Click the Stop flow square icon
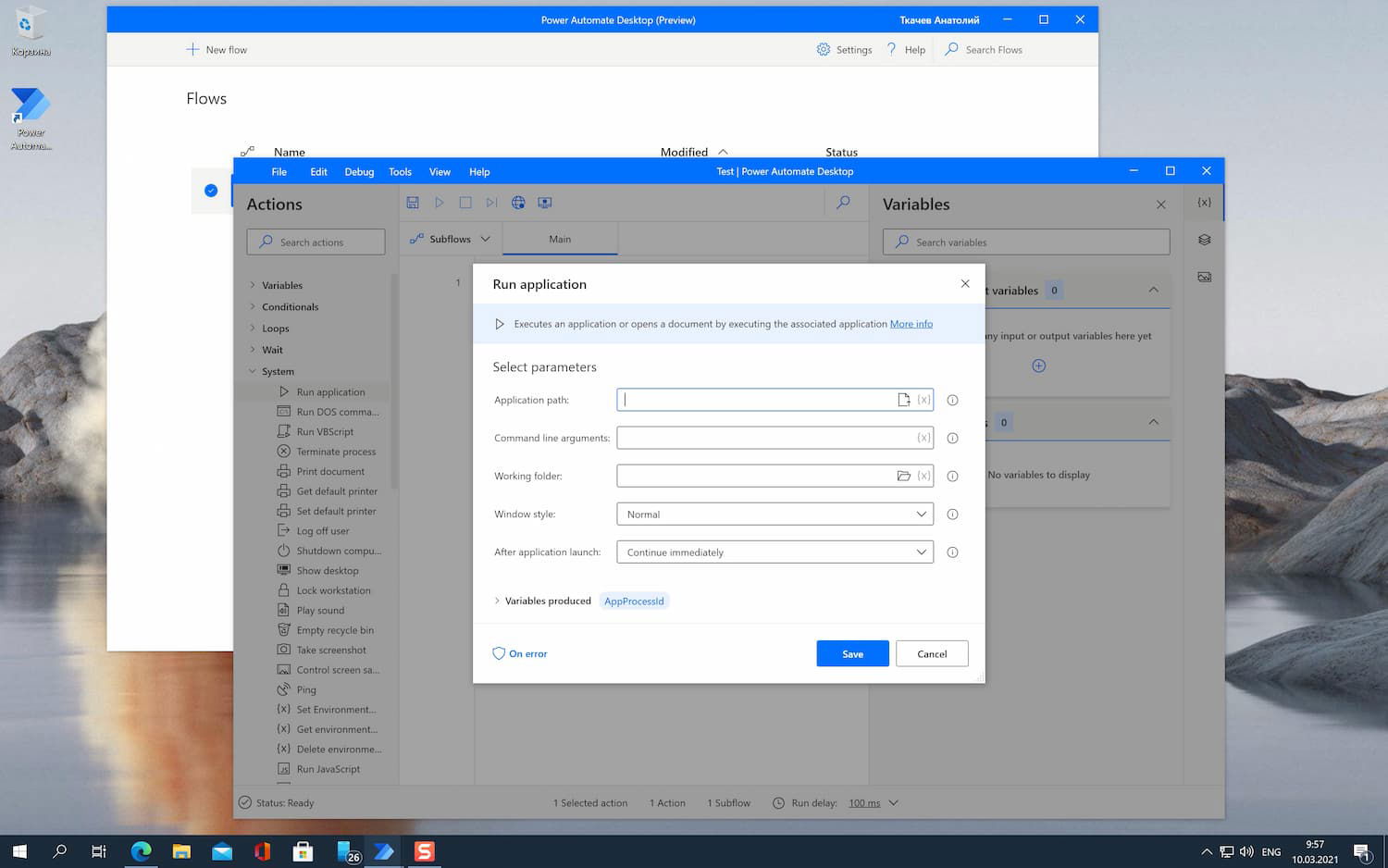The image size is (1388, 868). [x=465, y=202]
